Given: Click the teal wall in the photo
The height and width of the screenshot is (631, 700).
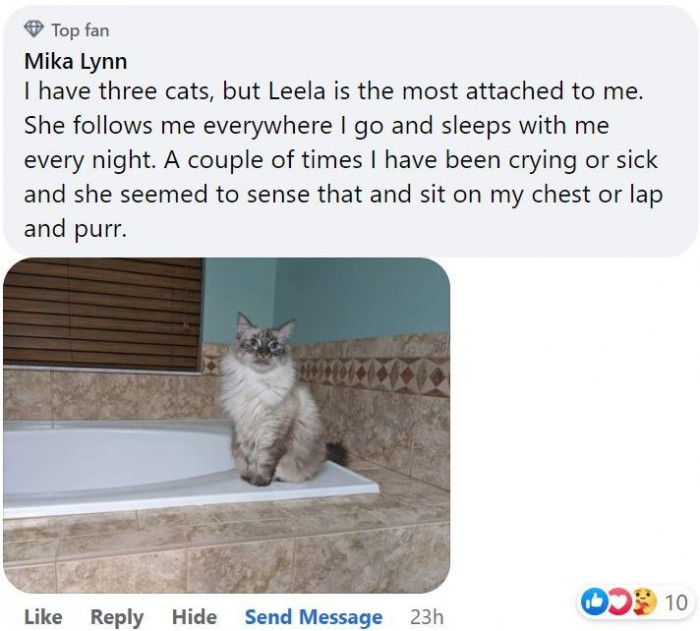Looking at the screenshot, I should [350, 298].
